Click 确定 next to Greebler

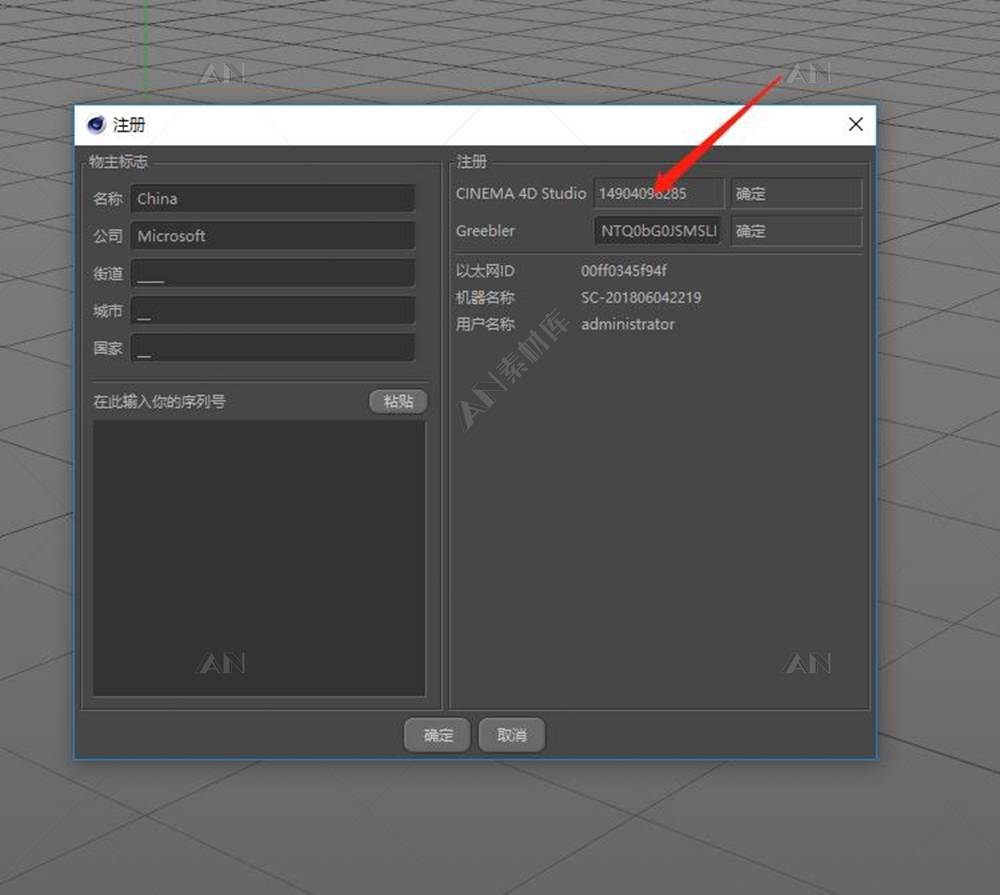pyautogui.click(x=796, y=231)
